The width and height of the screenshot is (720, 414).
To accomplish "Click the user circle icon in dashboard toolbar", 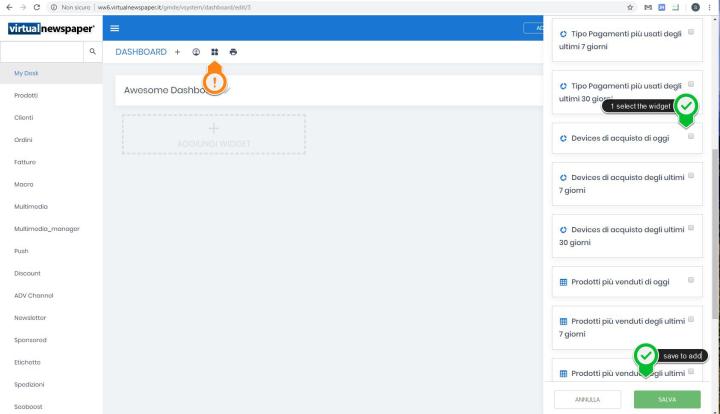I will [x=196, y=52].
